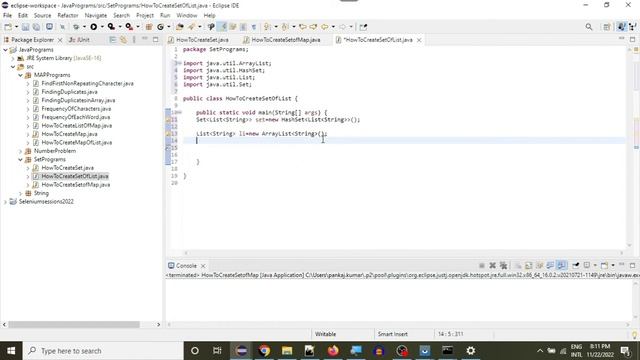Click the New file toolbar icon
640x360 pixels.
click(8, 27)
